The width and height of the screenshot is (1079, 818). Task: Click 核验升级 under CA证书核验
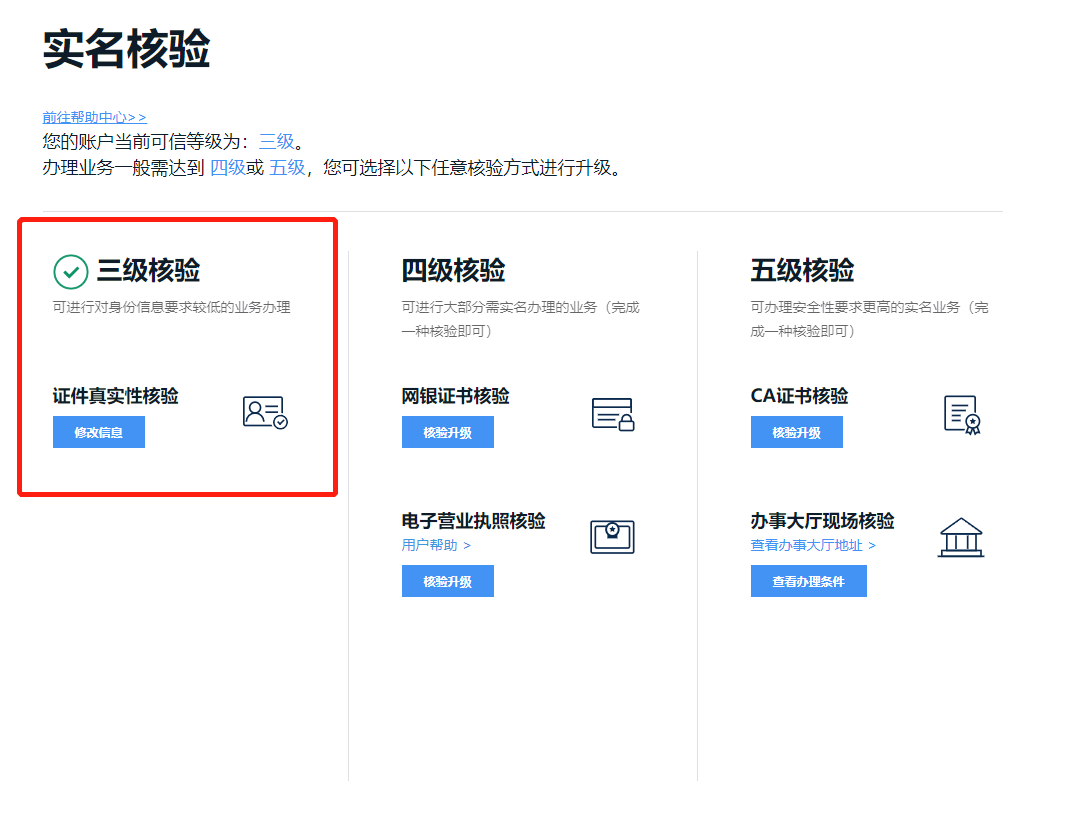[x=796, y=432]
